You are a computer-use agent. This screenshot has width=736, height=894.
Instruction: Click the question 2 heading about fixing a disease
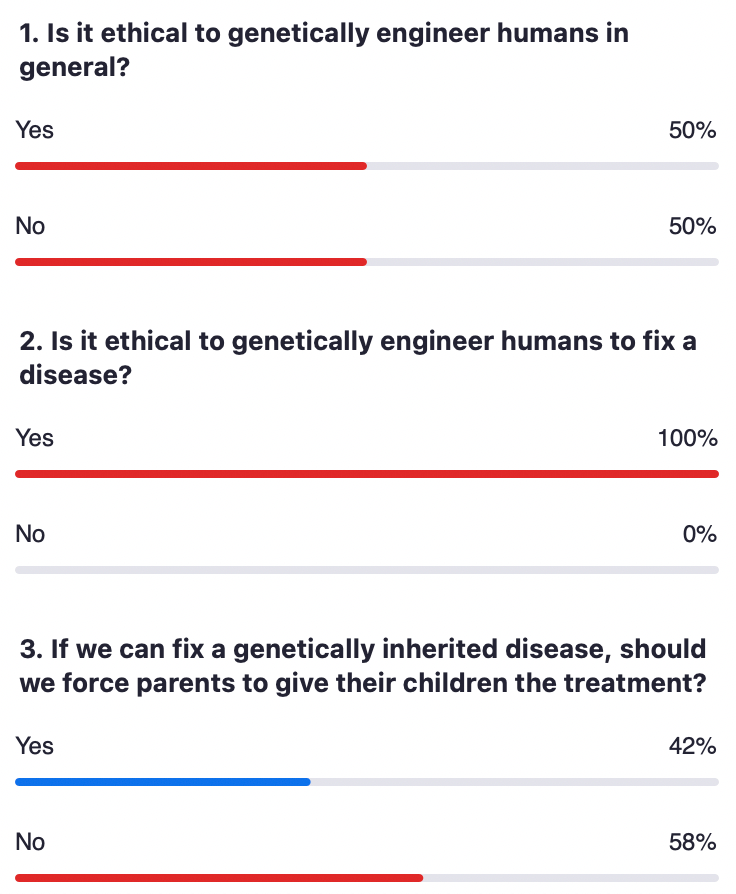click(358, 359)
